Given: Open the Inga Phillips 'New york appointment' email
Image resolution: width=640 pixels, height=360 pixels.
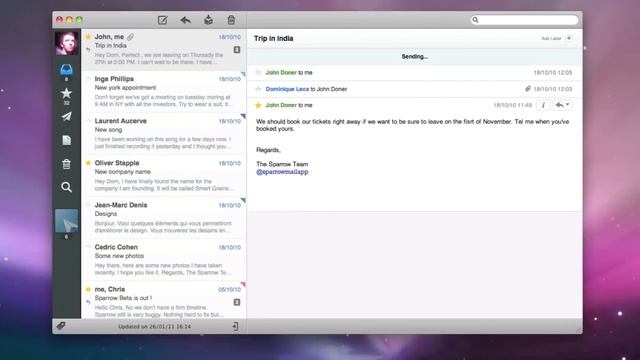Looking at the screenshot, I should click(164, 92).
